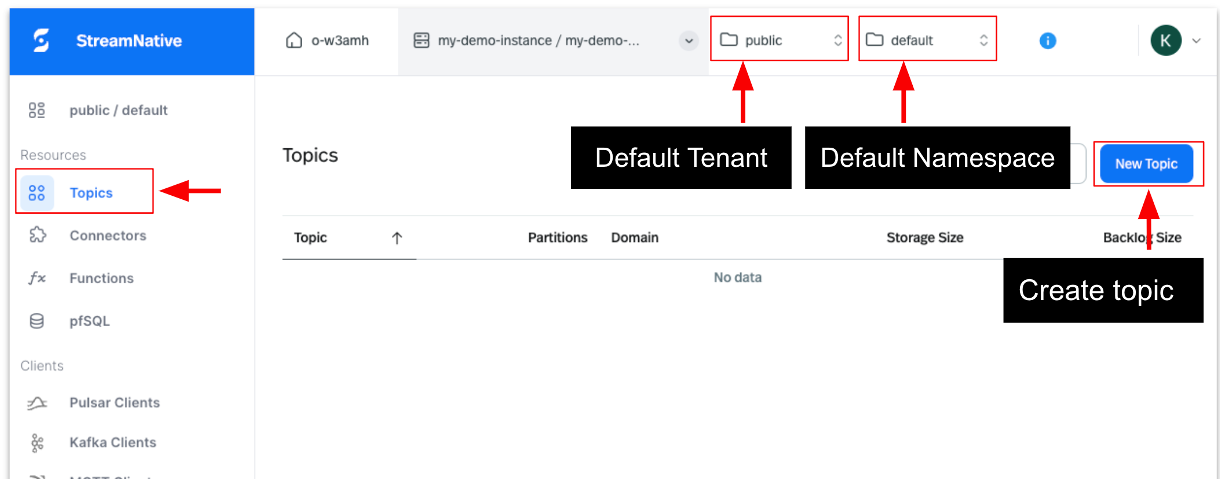
Task: Click the topic search input field
Action: click(1078, 164)
